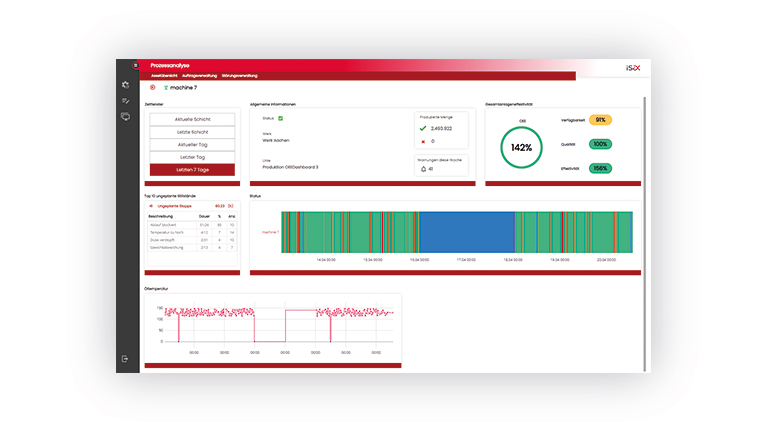766x431 pixels.
Task: Click the iS-X logo in the header
Action: point(633,68)
